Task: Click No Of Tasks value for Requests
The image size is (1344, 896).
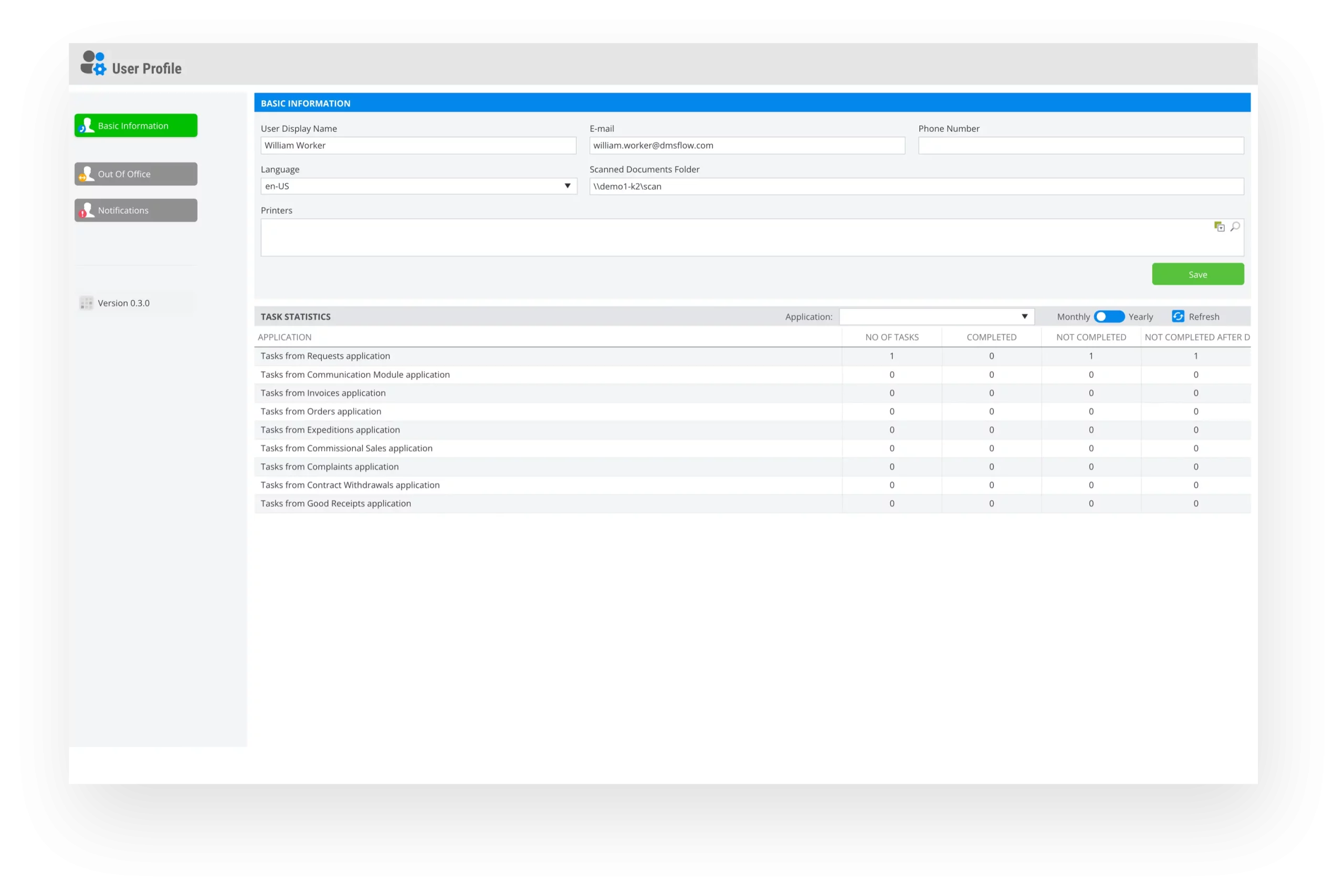Action: (x=891, y=356)
